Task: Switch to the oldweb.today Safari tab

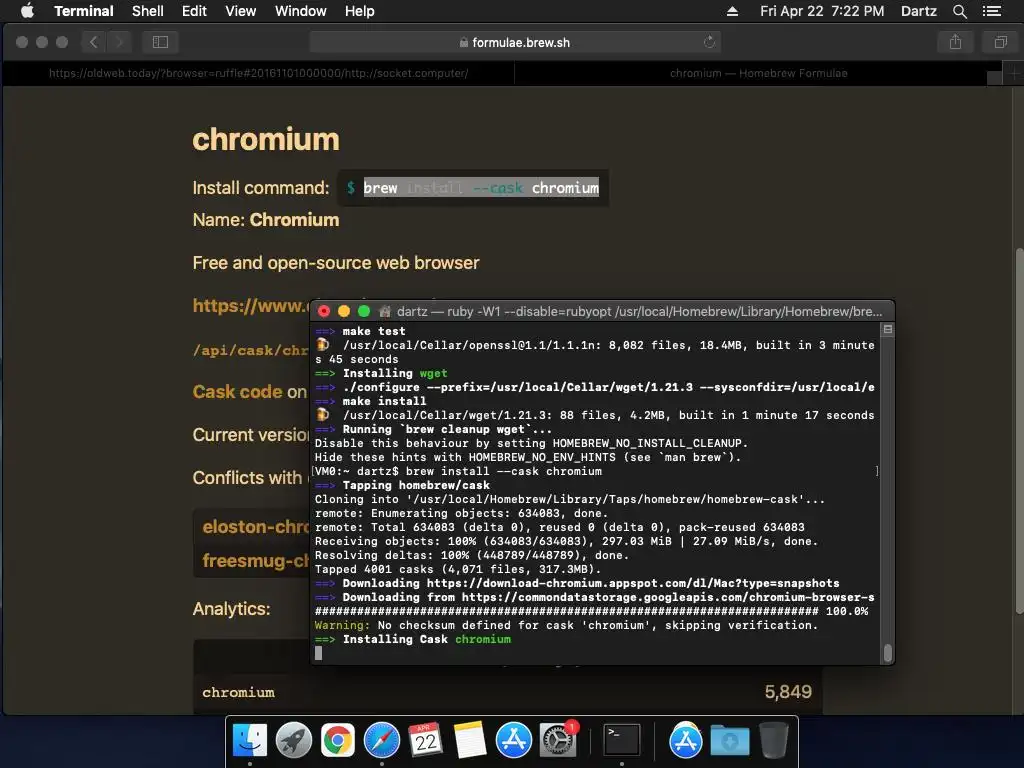Action: pos(259,73)
